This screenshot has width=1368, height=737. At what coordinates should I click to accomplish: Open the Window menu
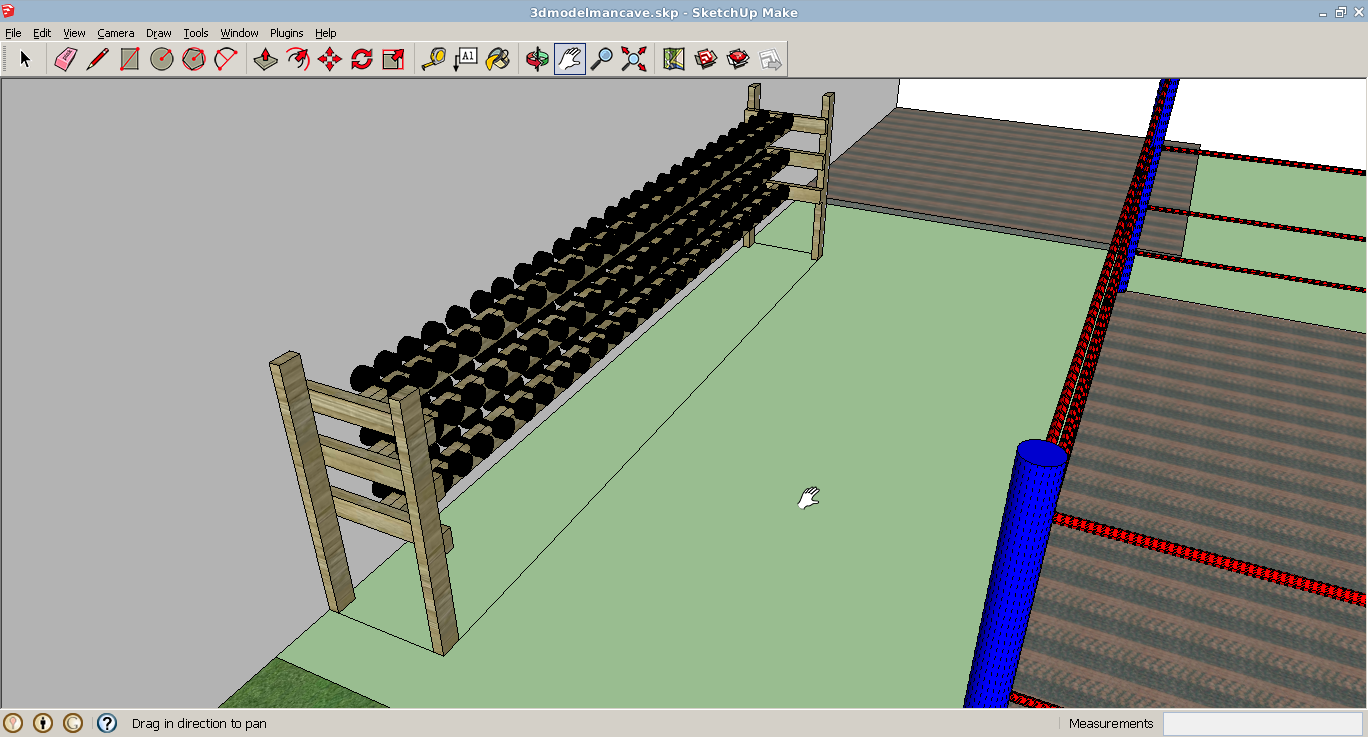[240, 33]
